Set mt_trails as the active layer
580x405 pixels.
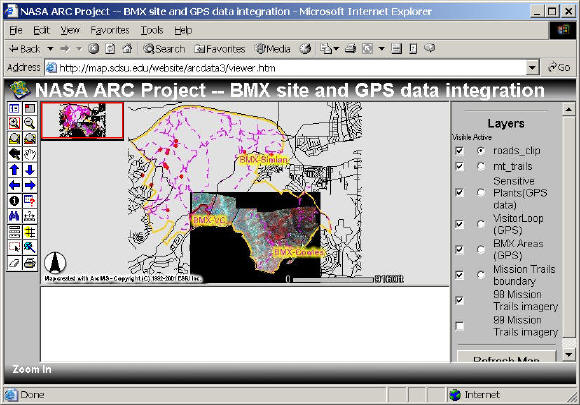pyautogui.click(x=481, y=166)
